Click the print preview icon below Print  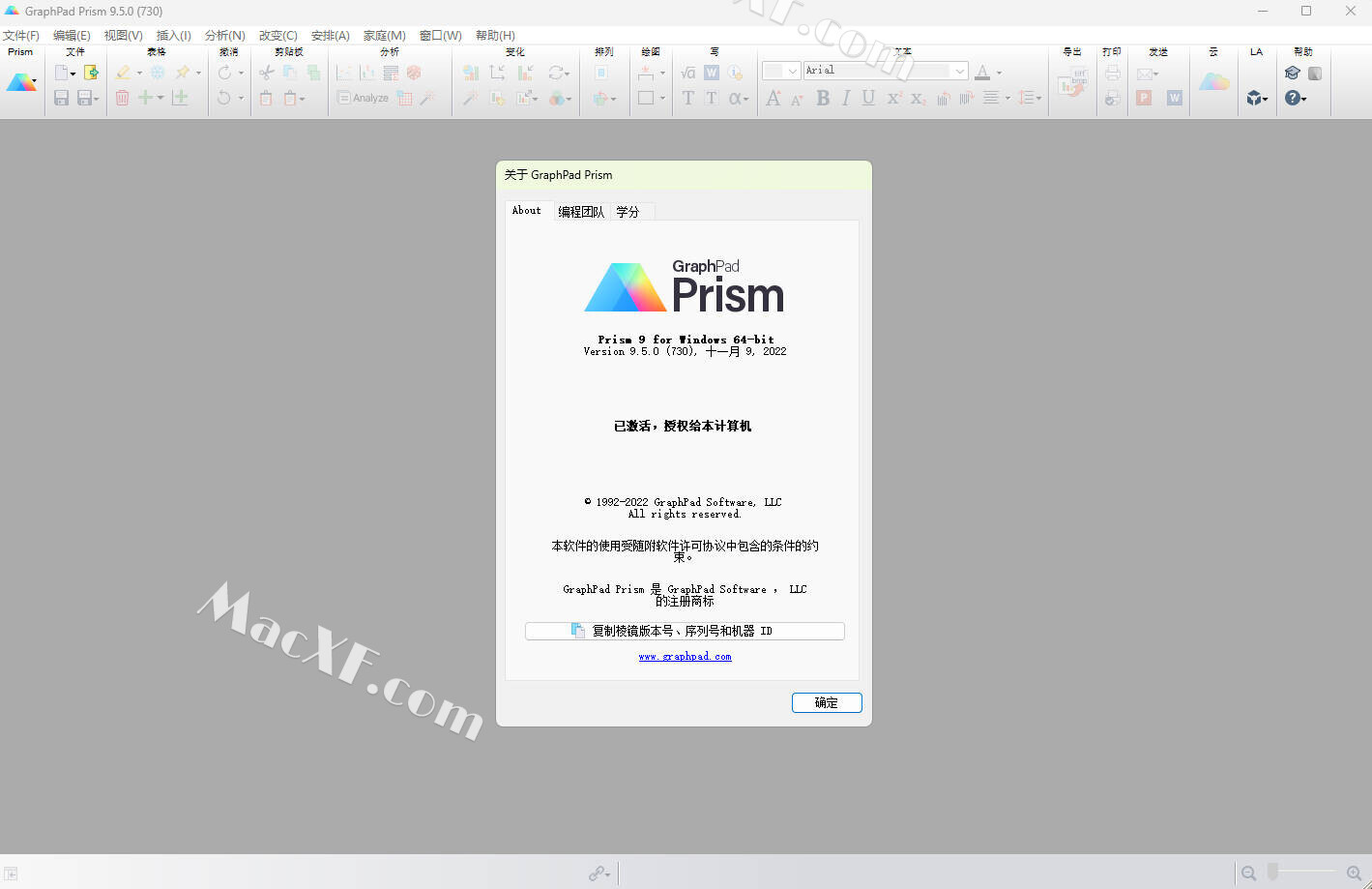[x=1113, y=98]
